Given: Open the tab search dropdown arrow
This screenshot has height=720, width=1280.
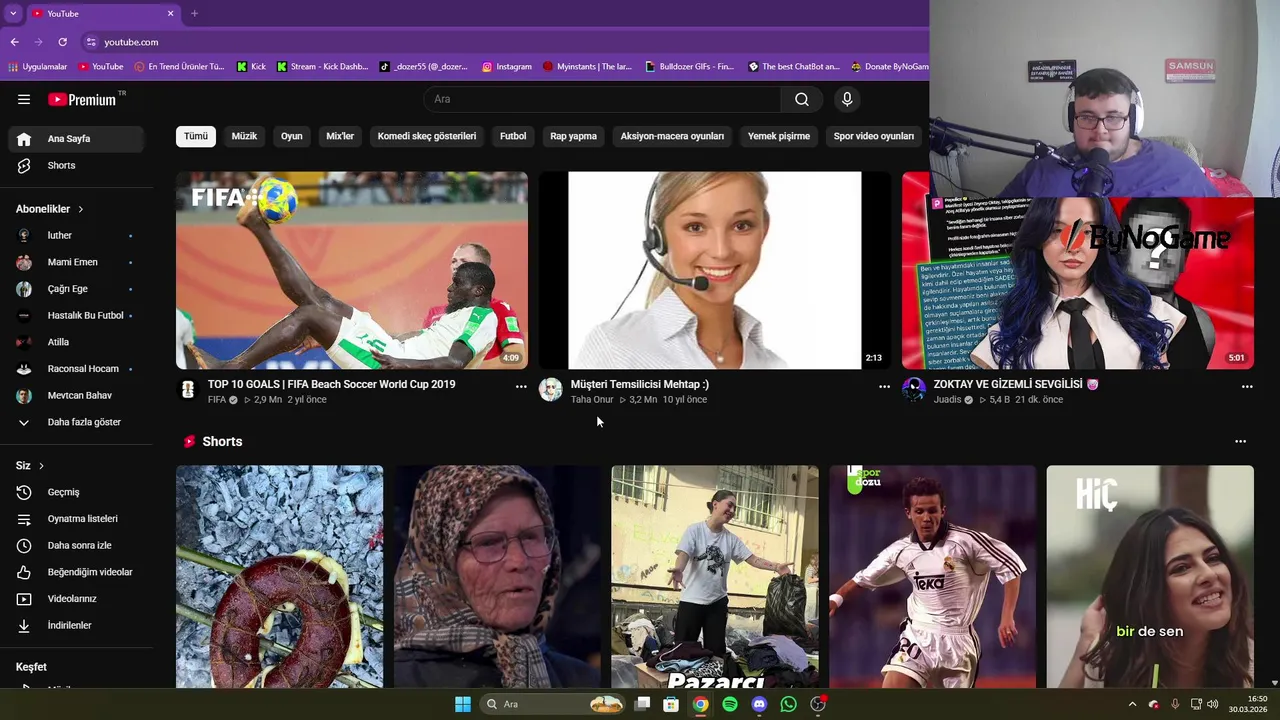Looking at the screenshot, I should 12,13.
